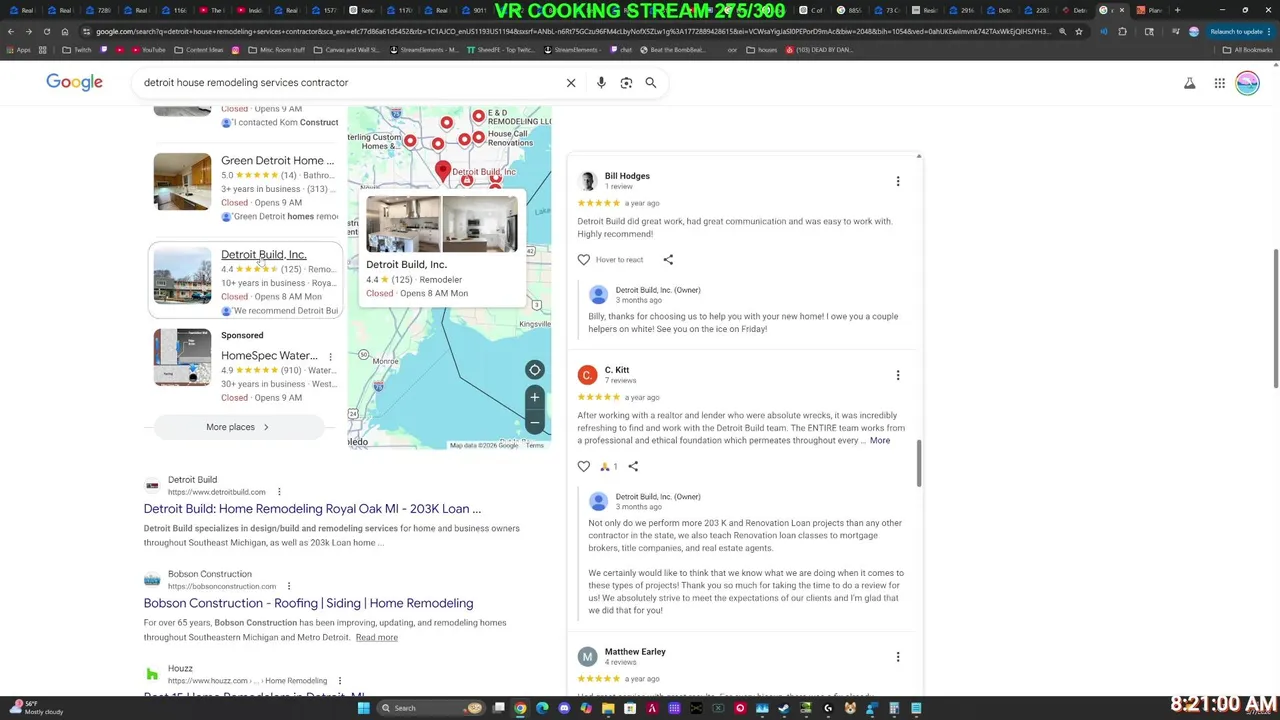Open Google Lens image search
This screenshot has height=720, width=1280.
(626, 83)
